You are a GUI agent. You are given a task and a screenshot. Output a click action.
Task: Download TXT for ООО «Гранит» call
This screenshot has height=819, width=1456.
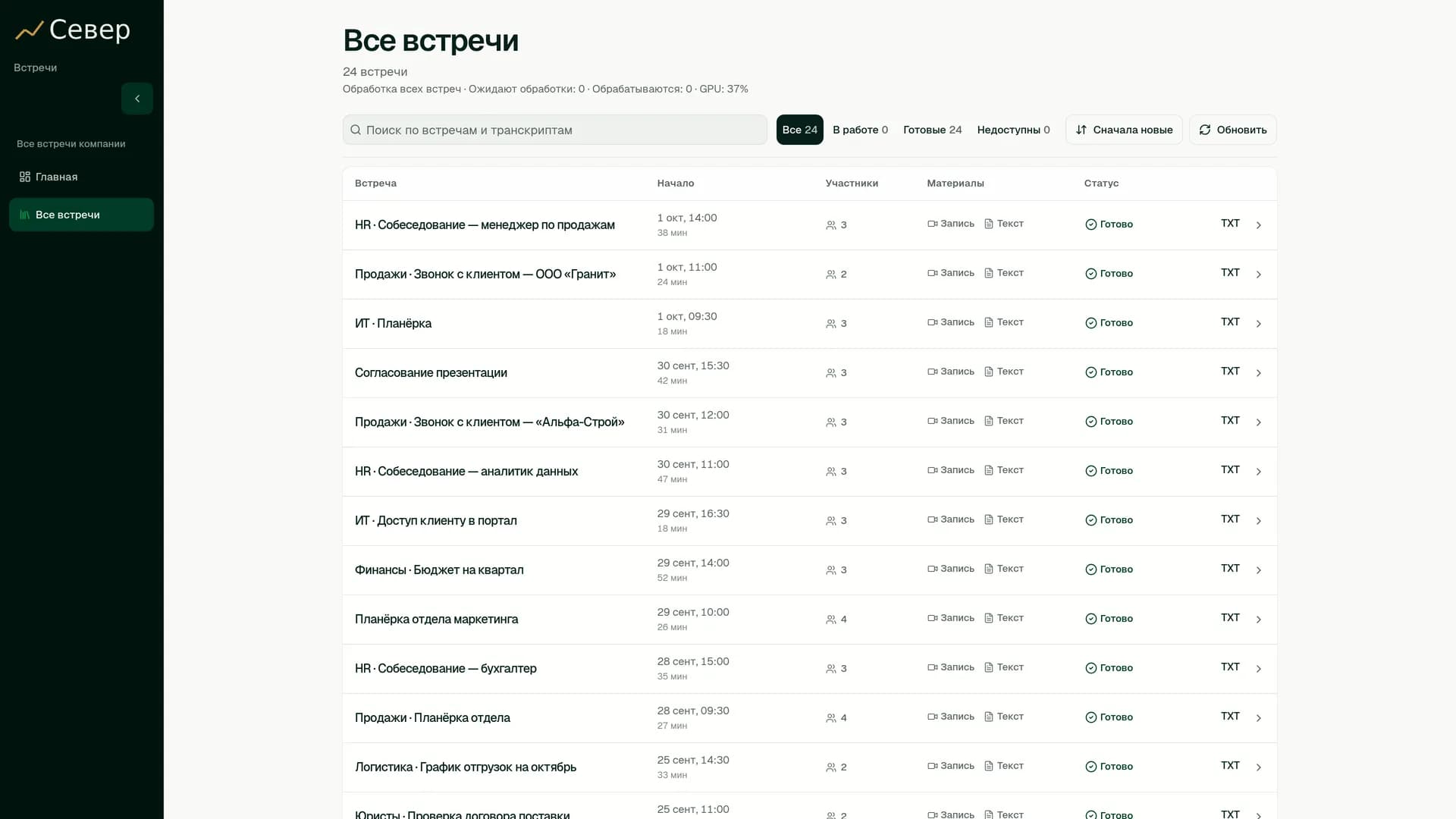(1230, 273)
